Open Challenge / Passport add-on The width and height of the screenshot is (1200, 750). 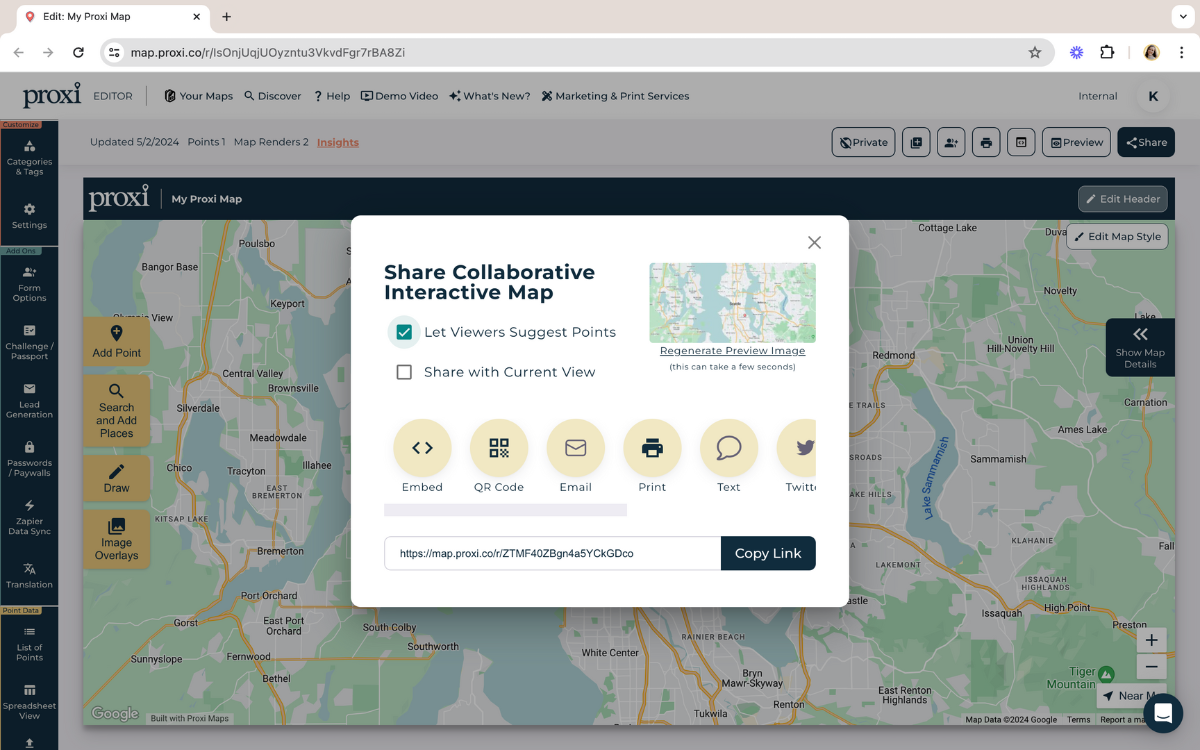[29, 342]
